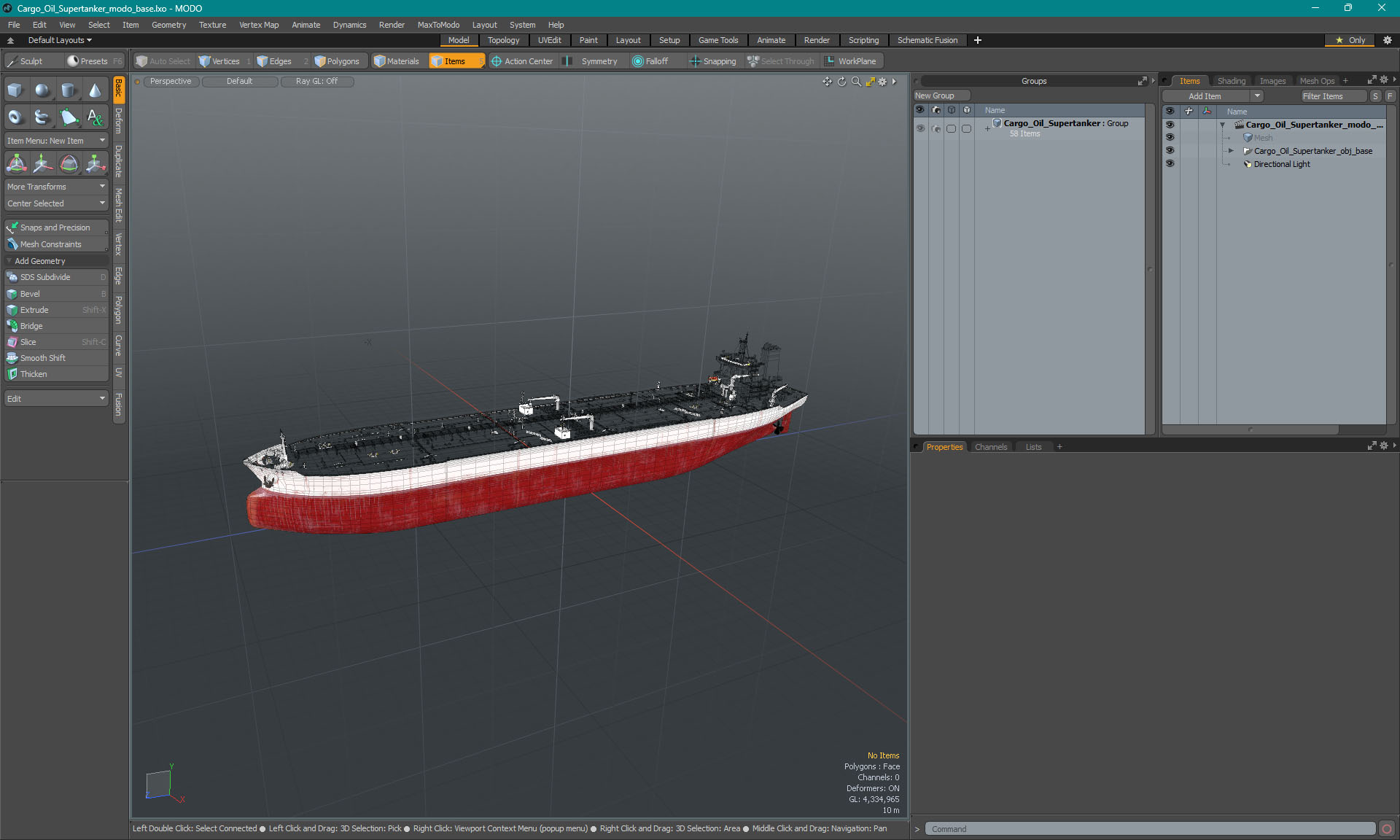Toggle Ray GL off viewport setting

pos(318,80)
